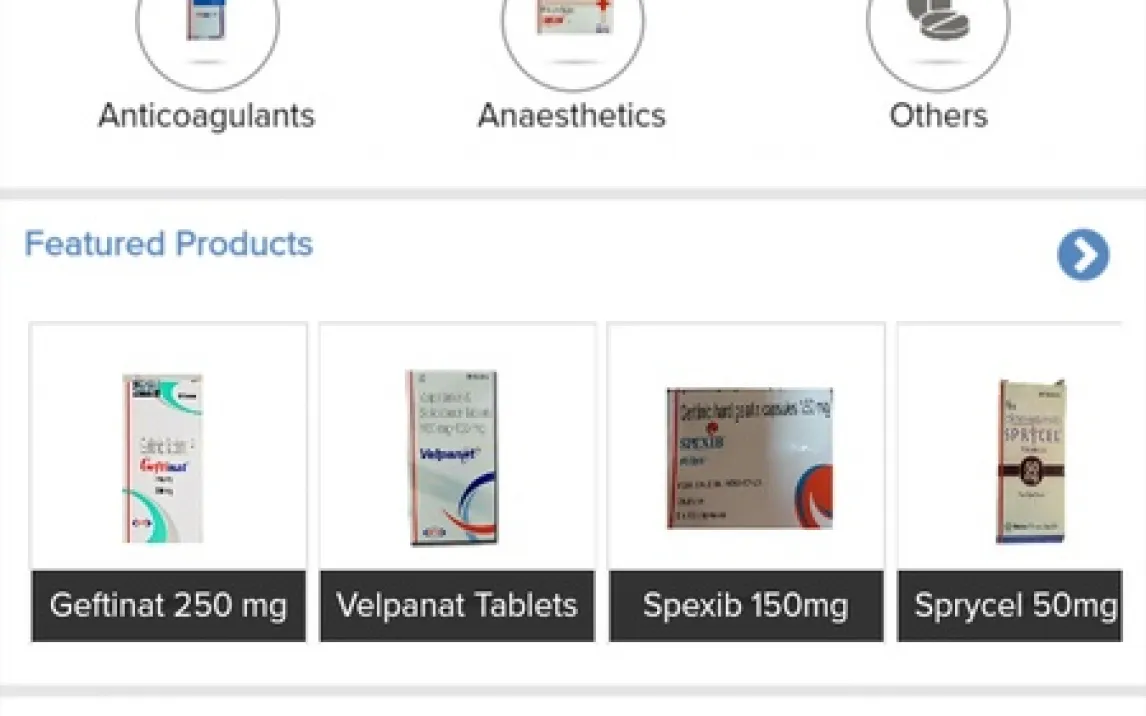Tap the Others pills icon
The width and height of the screenshot is (1146, 716).
pyautogui.click(x=938, y=25)
